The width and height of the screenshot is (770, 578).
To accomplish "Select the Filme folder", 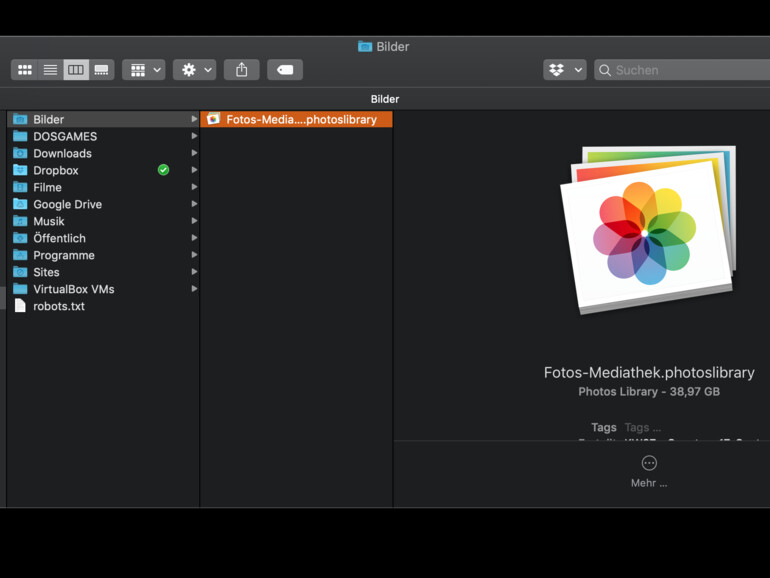I will tap(103, 187).
